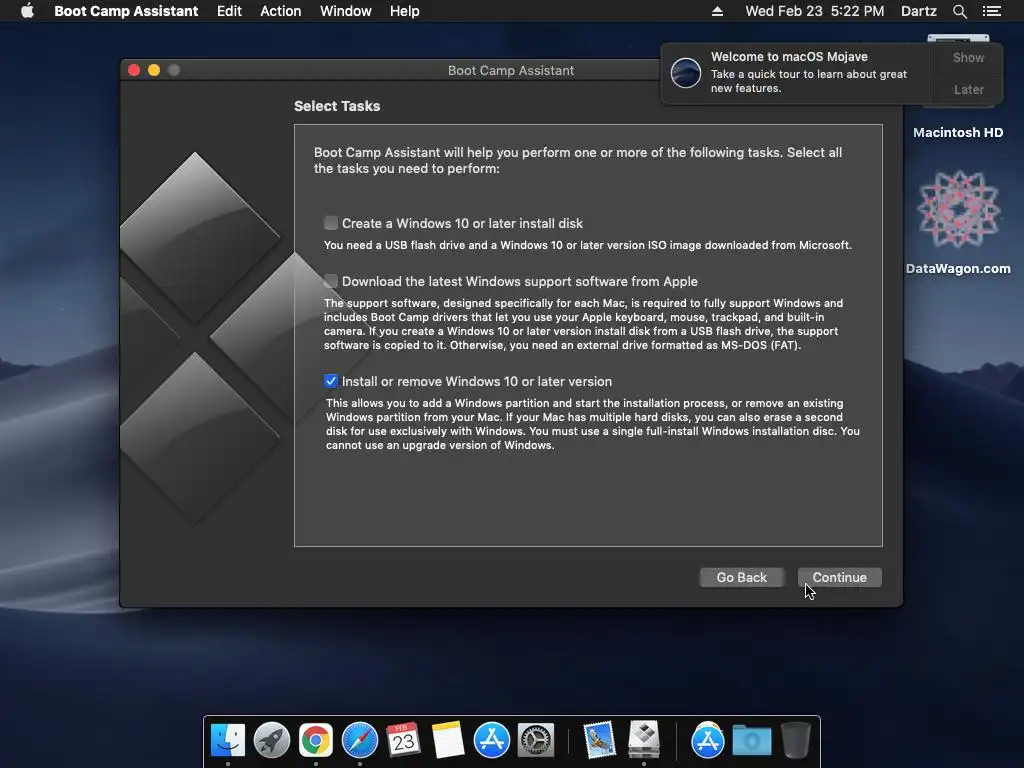Open Notification Center list icon

pyautogui.click(x=992, y=11)
